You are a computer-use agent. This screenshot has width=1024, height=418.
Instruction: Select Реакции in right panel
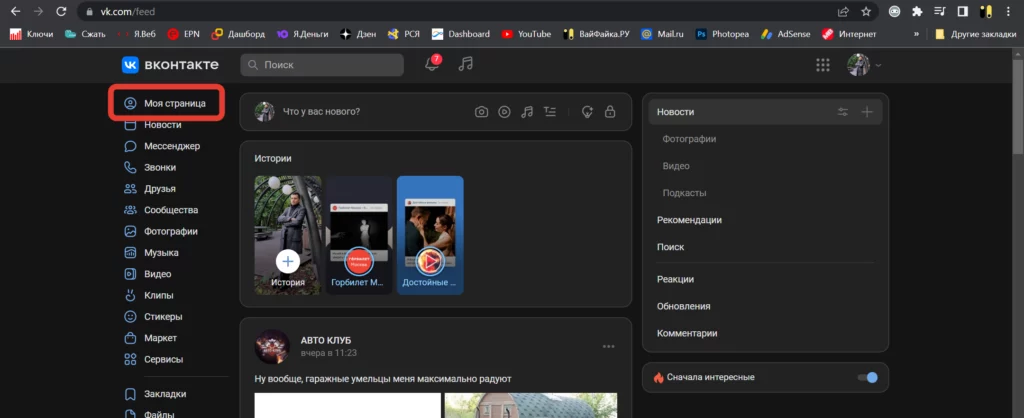click(x=675, y=279)
